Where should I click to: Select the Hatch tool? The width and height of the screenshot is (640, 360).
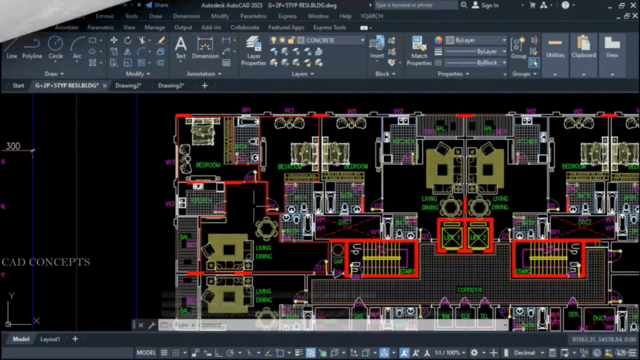(93, 63)
